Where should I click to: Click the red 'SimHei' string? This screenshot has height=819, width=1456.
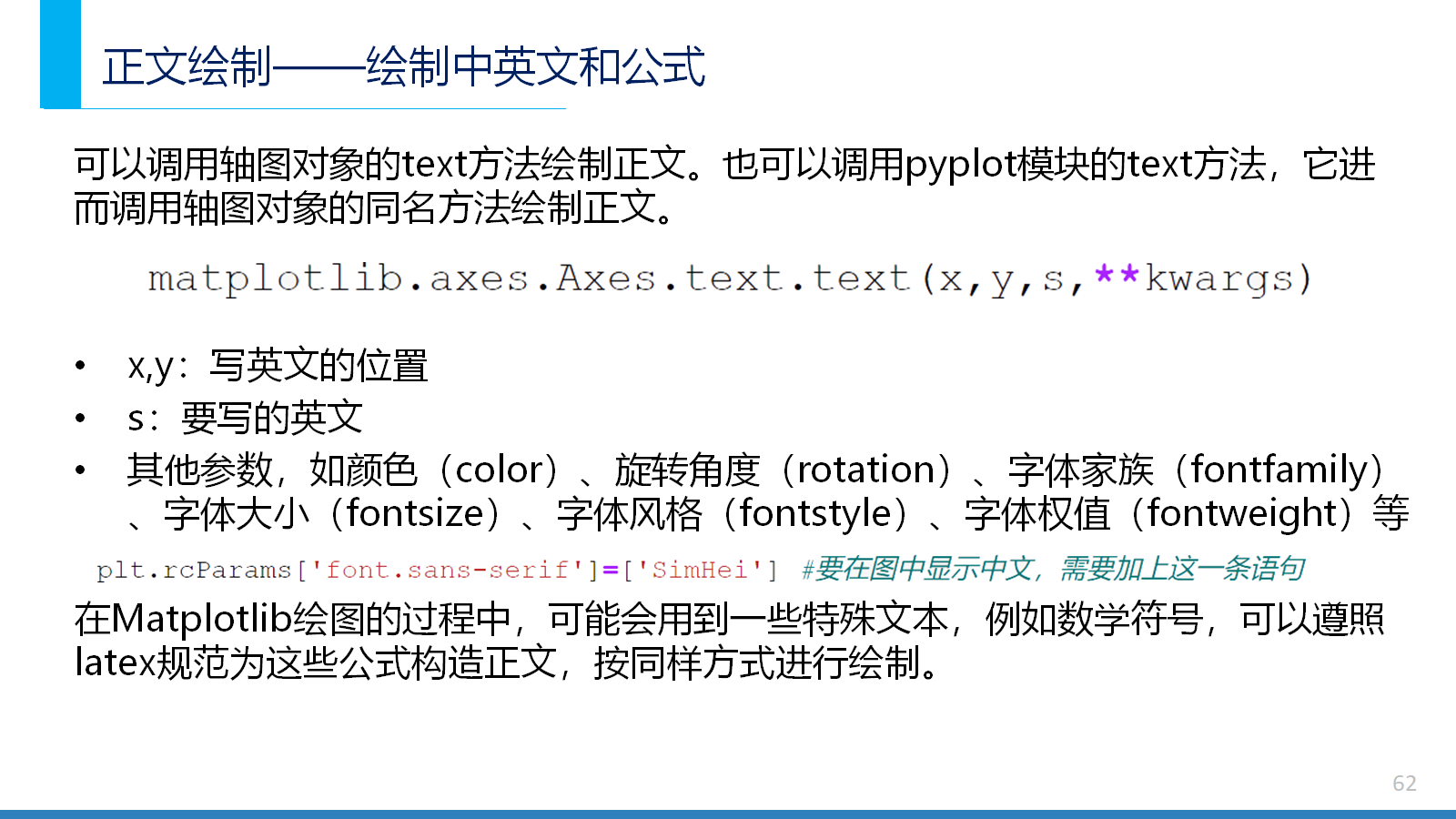tap(699, 571)
